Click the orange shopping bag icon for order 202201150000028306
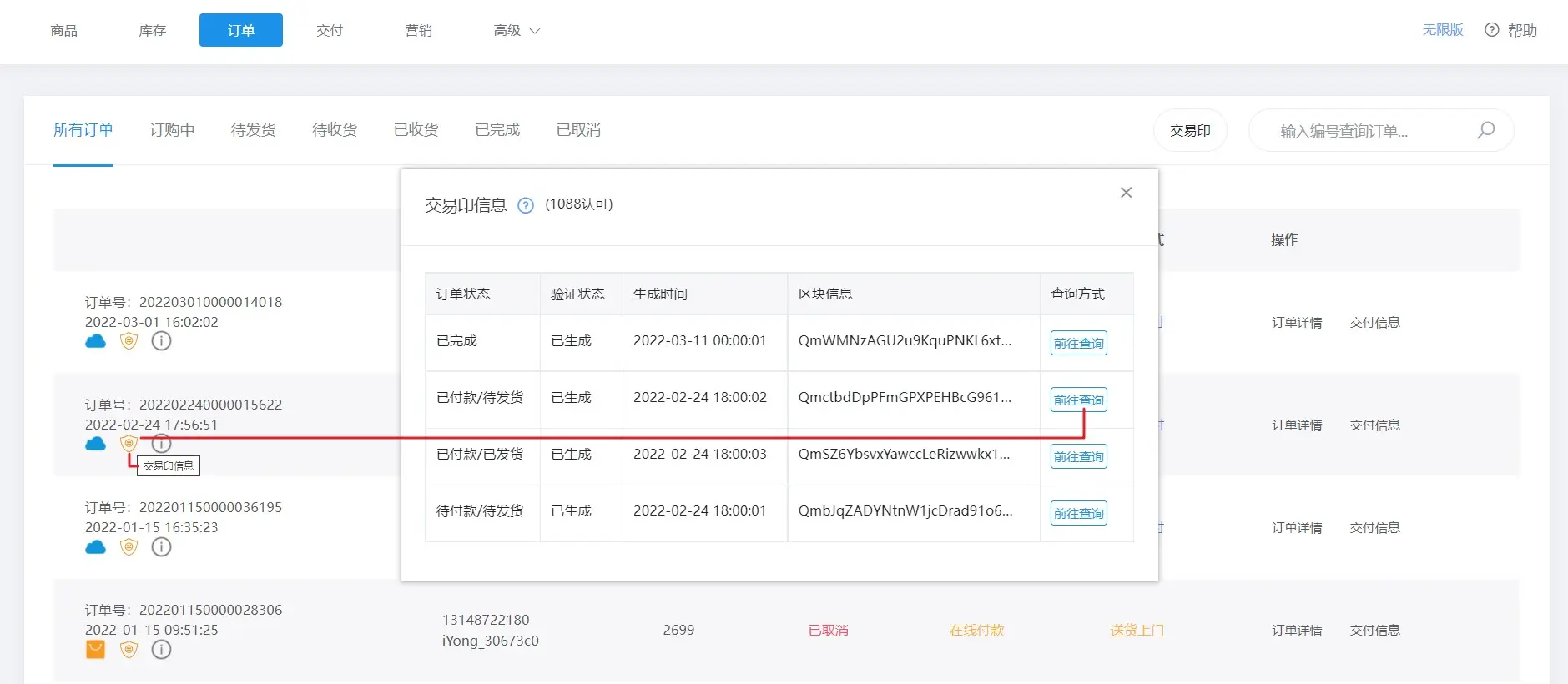 96,649
